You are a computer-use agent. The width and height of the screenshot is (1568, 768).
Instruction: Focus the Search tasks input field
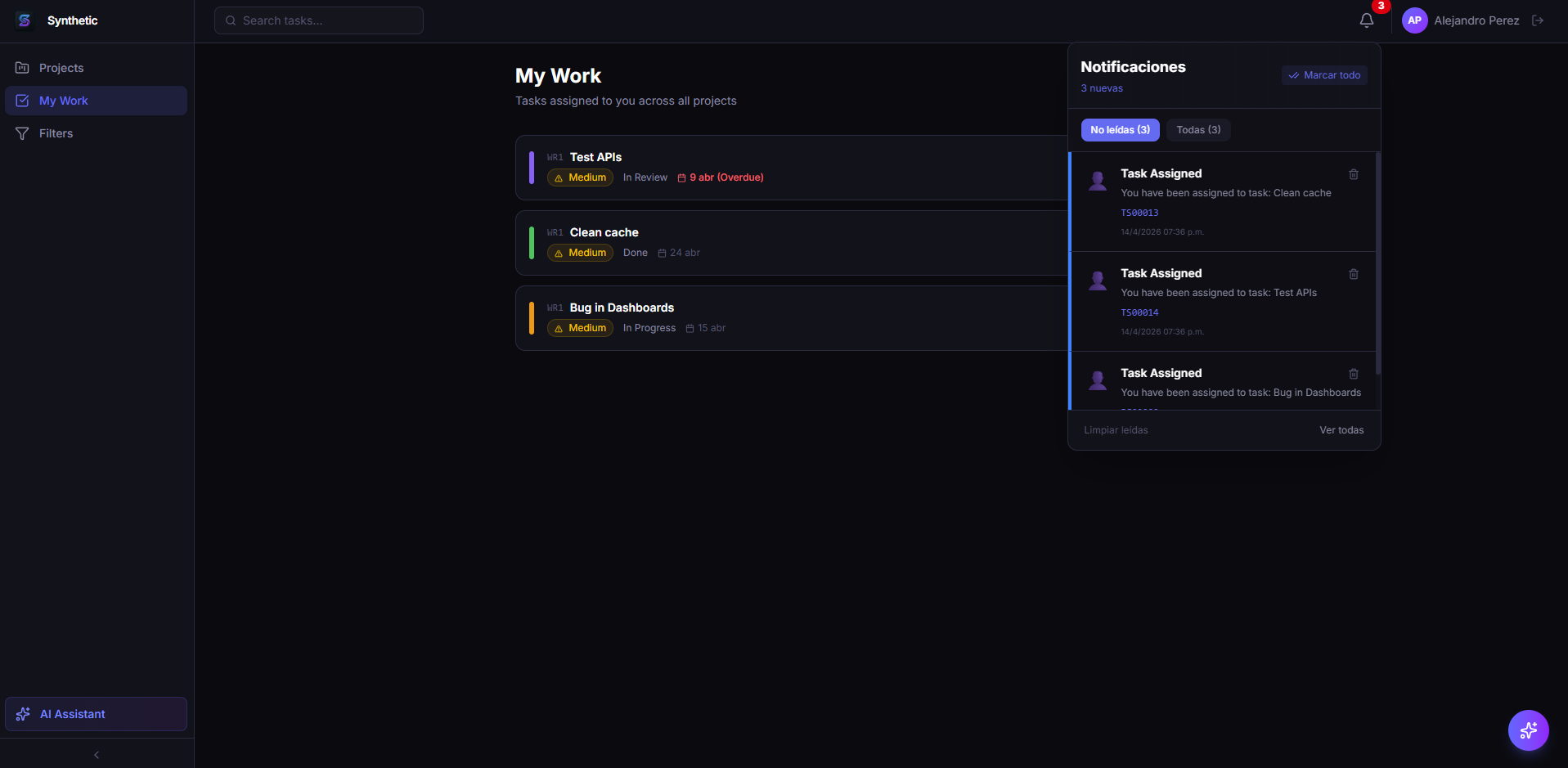coord(319,20)
